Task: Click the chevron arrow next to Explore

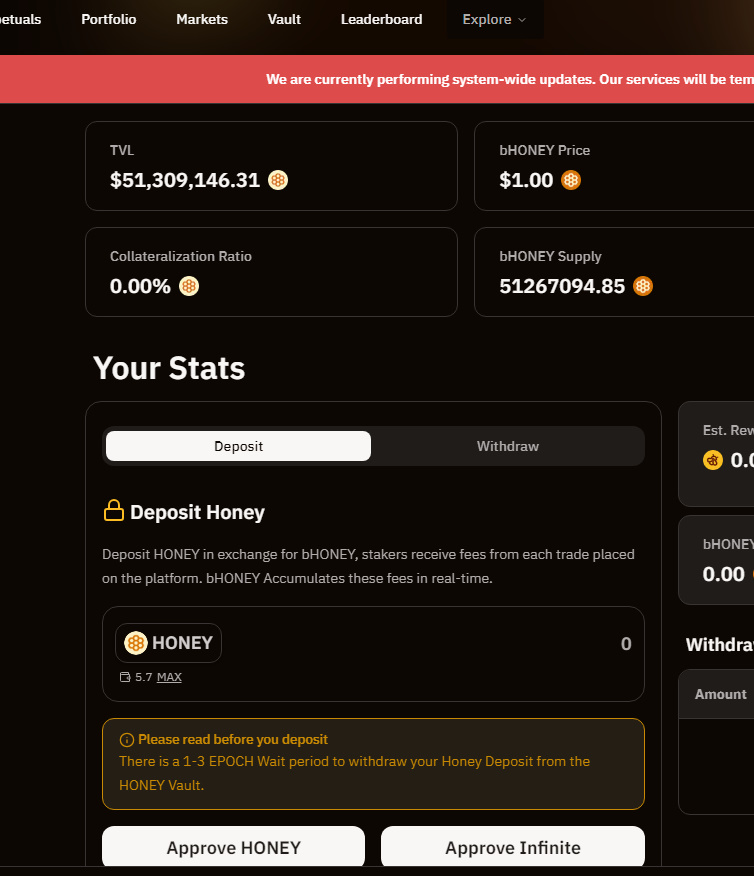Action: pos(522,20)
